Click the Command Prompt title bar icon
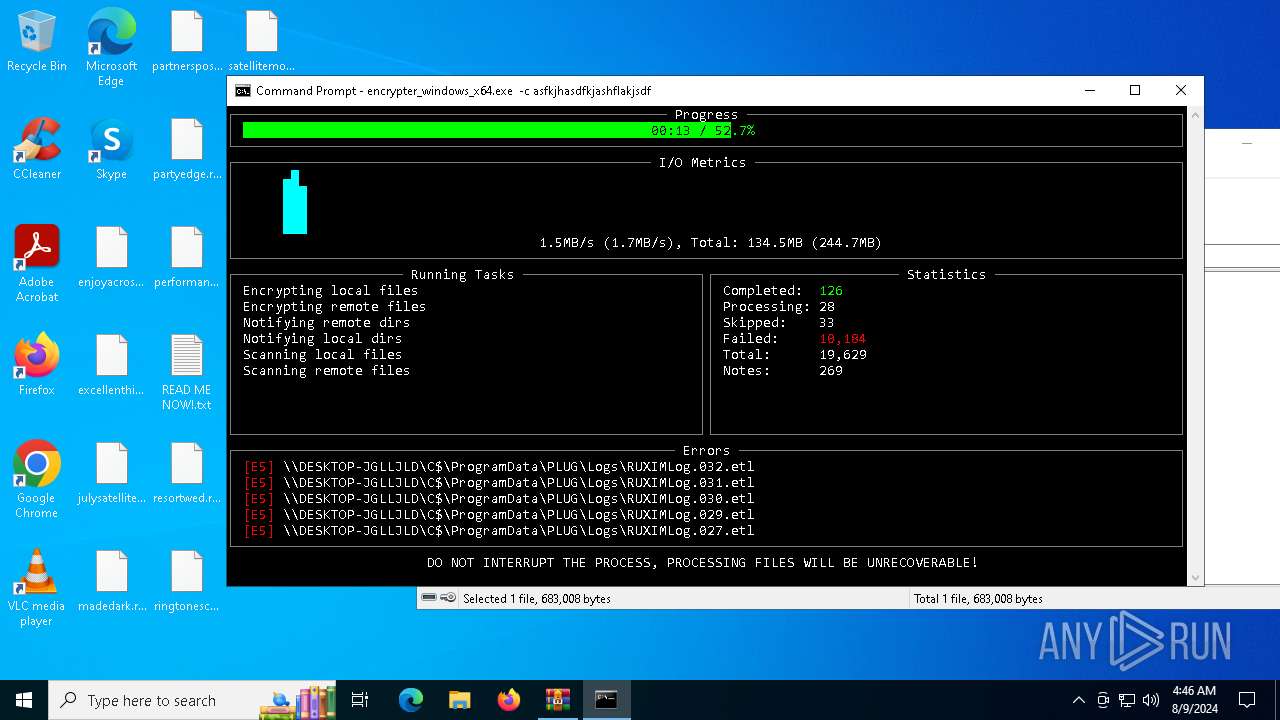Screen dimensions: 1280x720 coord(243,91)
